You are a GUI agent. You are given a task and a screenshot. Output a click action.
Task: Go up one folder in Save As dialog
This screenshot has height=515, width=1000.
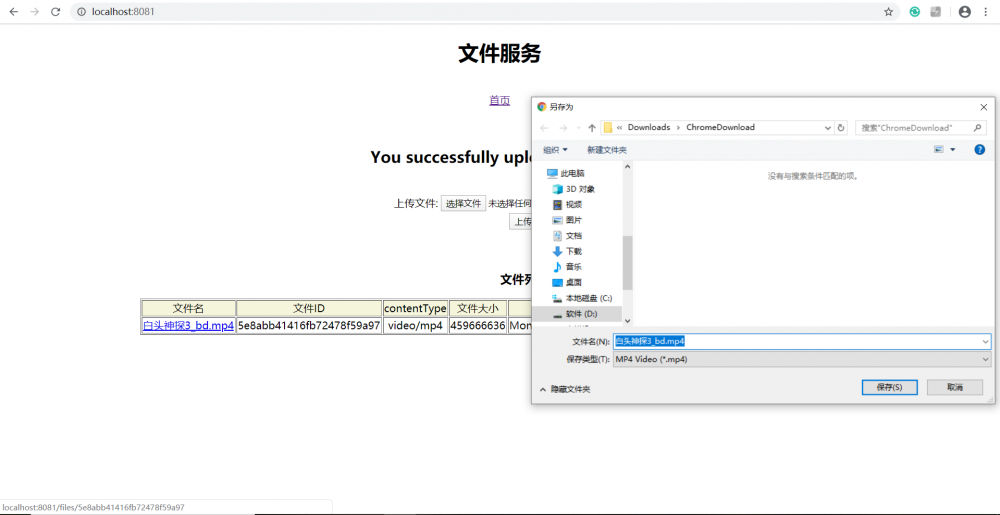(592, 127)
